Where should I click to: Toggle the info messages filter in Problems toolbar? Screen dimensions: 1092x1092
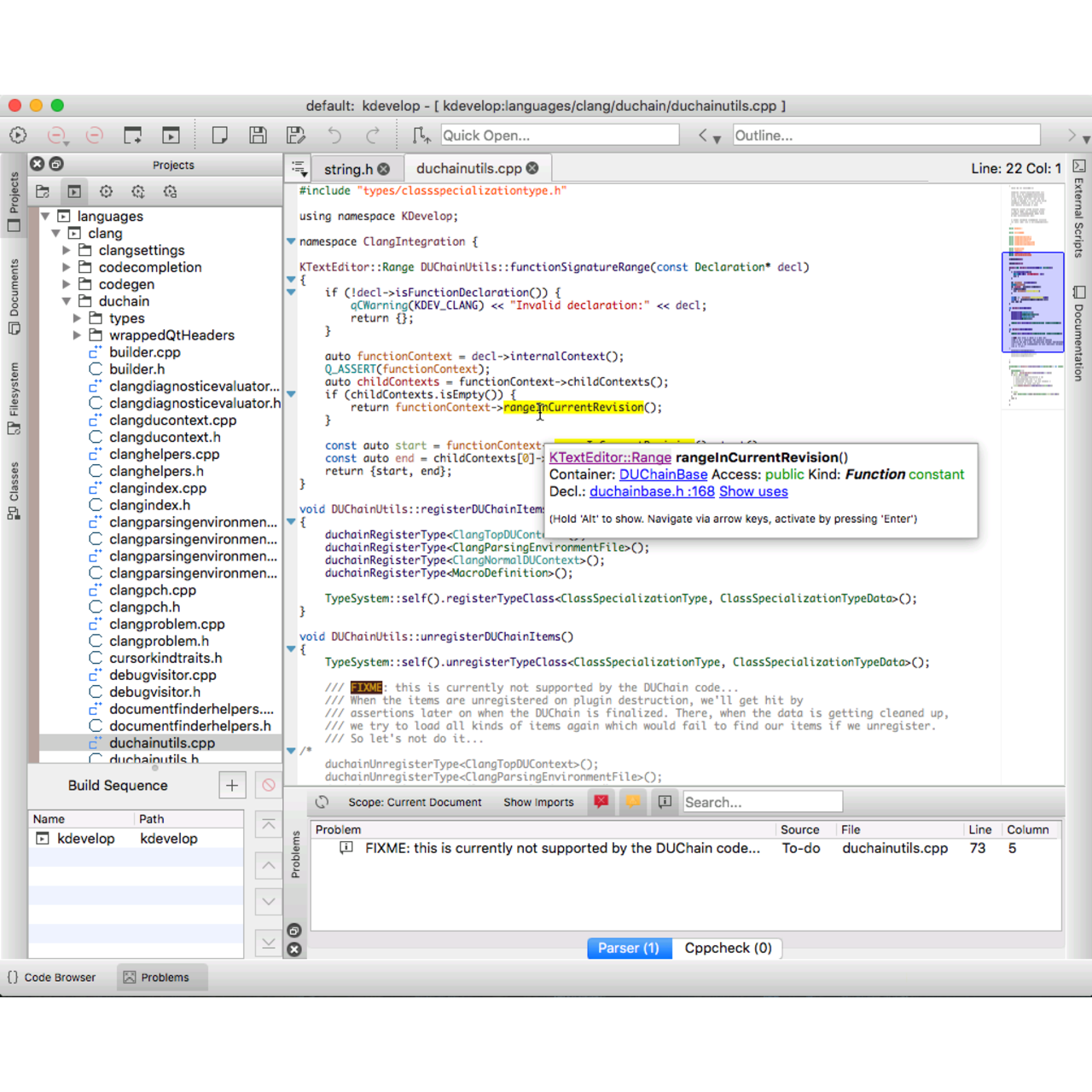coord(665,802)
